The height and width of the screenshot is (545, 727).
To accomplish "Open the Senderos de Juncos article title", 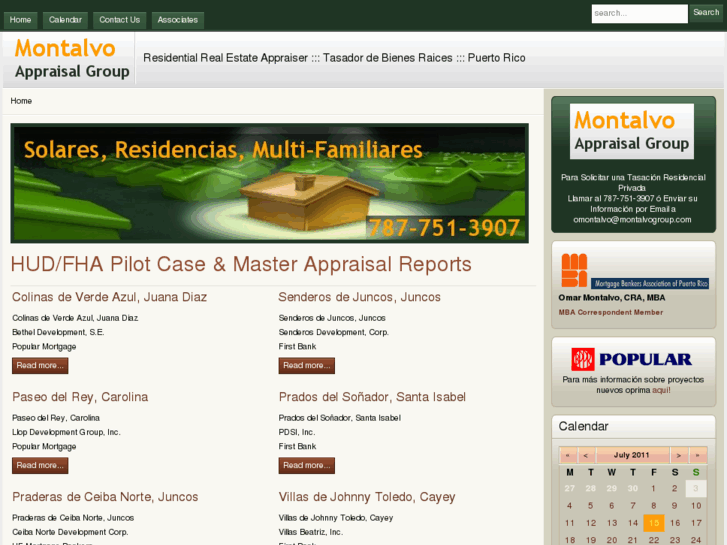I will click(x=359, y=297).
